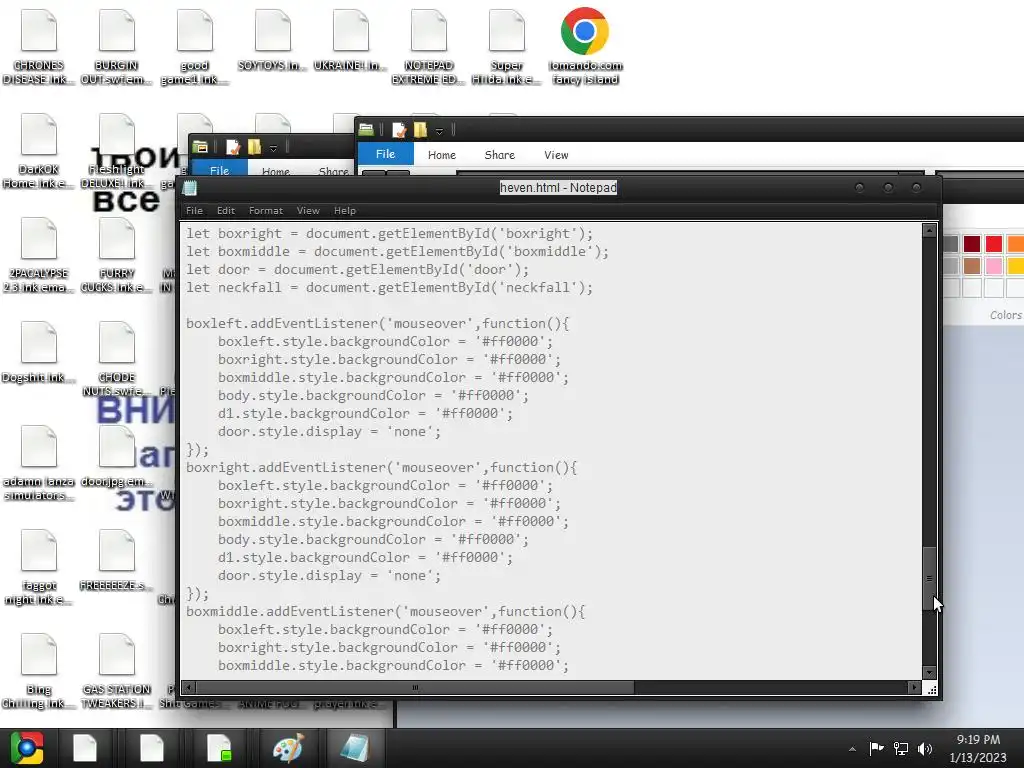Switch to View tab in front Explorer
This screenshot has width=1024, height=768.
click(556, 155)
